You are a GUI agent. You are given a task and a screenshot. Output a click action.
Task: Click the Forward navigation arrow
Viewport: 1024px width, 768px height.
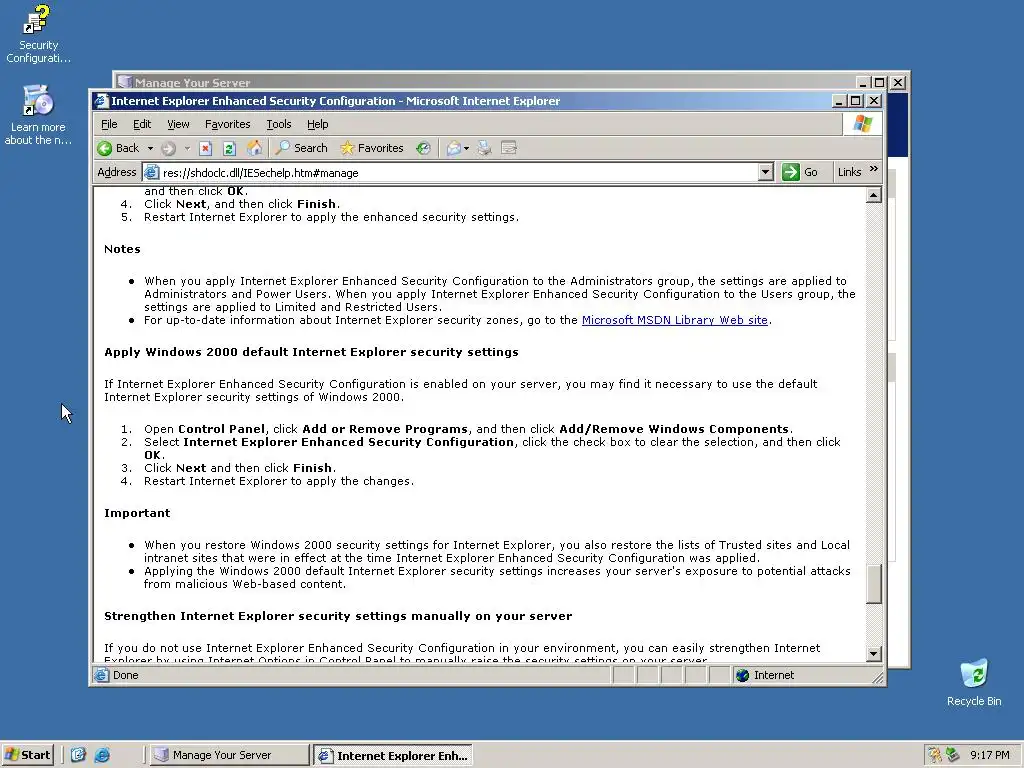coord(168,148)
